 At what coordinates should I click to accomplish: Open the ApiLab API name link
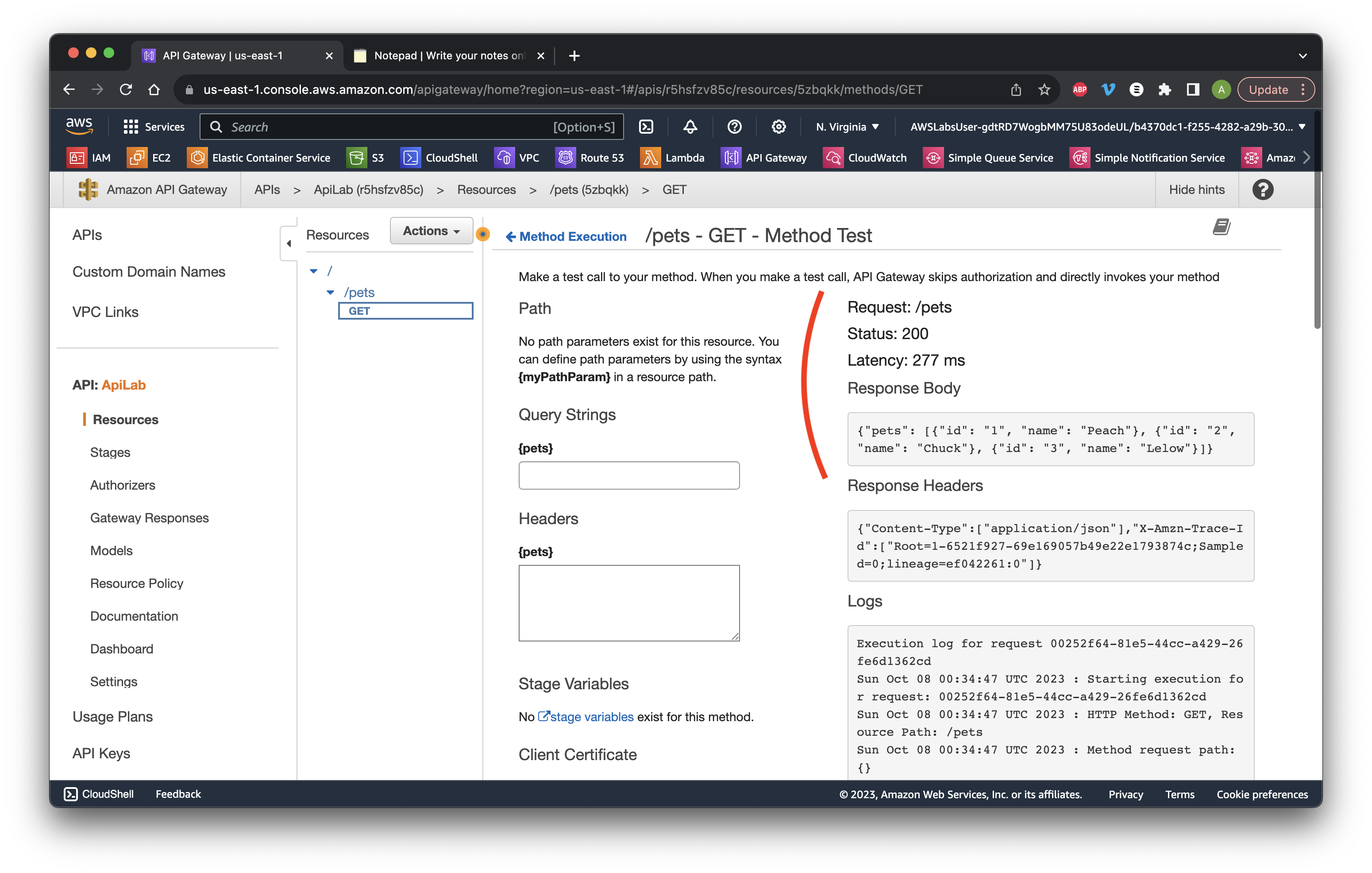123,385
